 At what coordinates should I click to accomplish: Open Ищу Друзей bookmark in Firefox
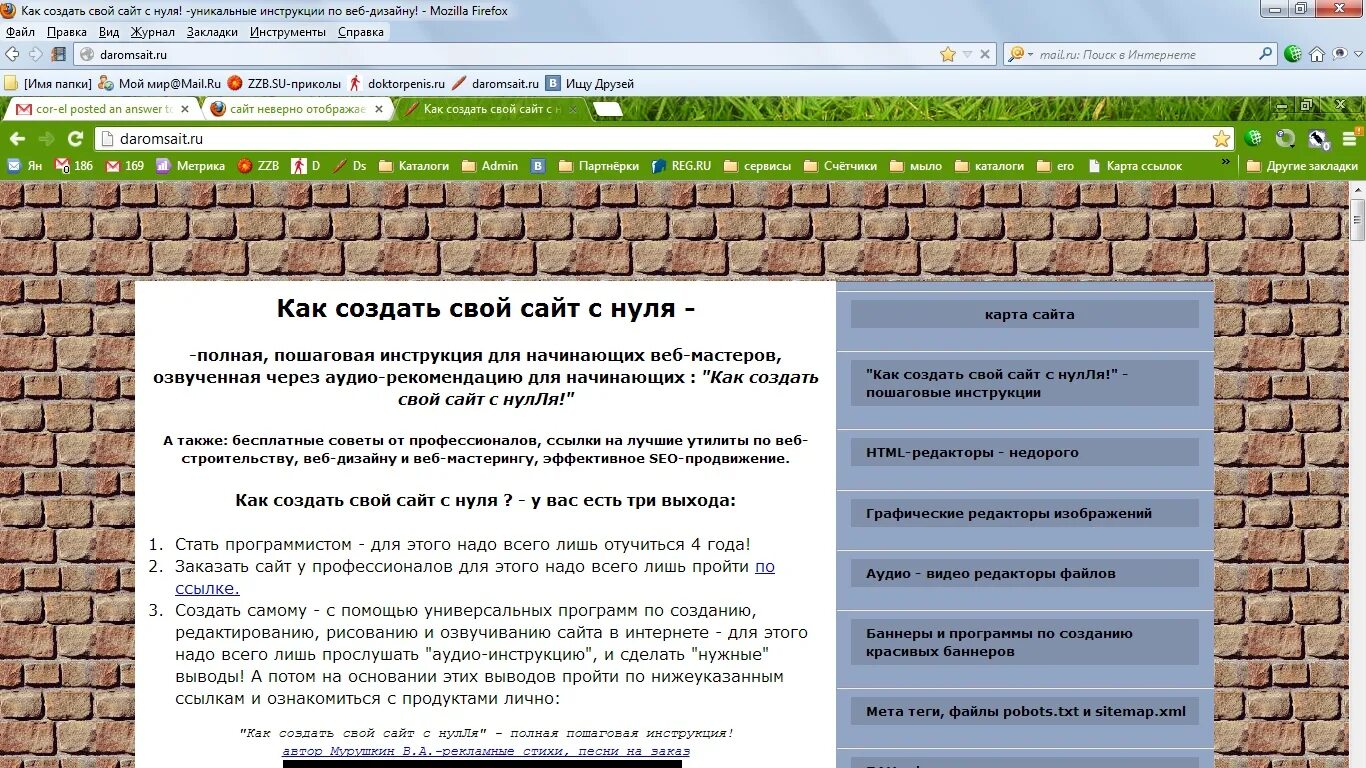590,83
